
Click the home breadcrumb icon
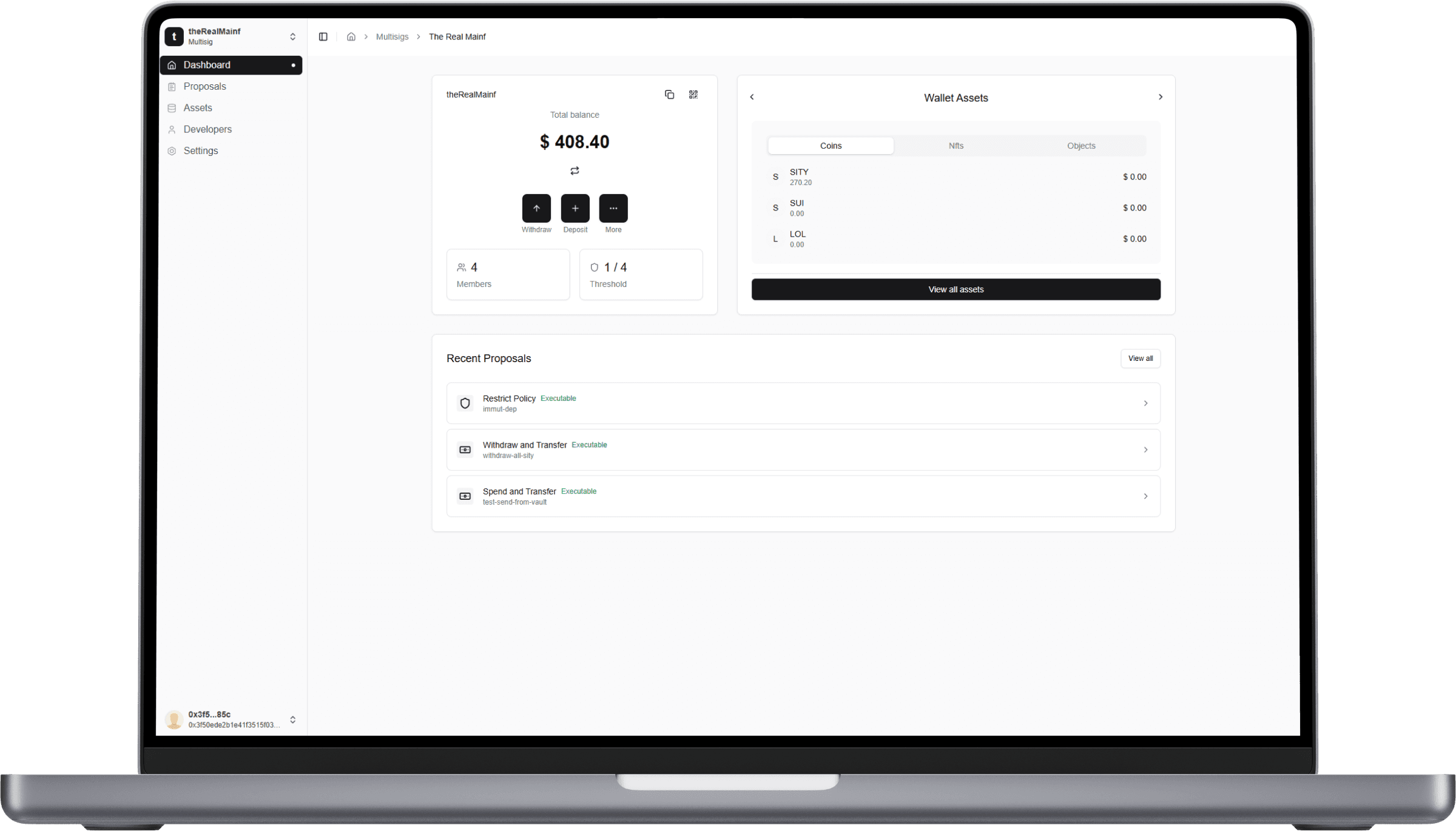coord(351,36)
